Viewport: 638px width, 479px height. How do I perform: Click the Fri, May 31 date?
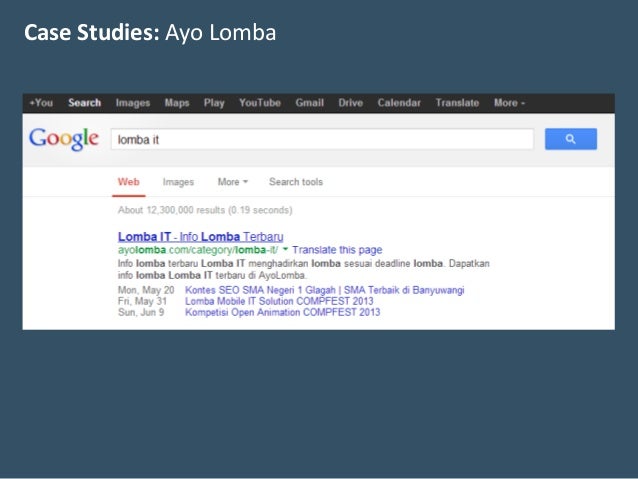(x=142, y=301)
